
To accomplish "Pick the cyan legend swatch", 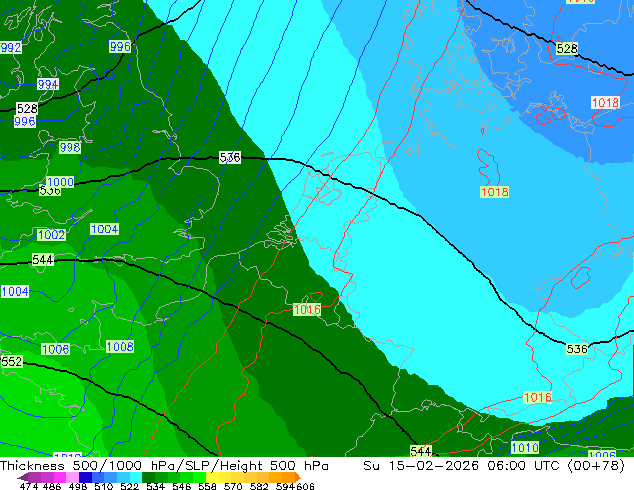I will [136, 477].
